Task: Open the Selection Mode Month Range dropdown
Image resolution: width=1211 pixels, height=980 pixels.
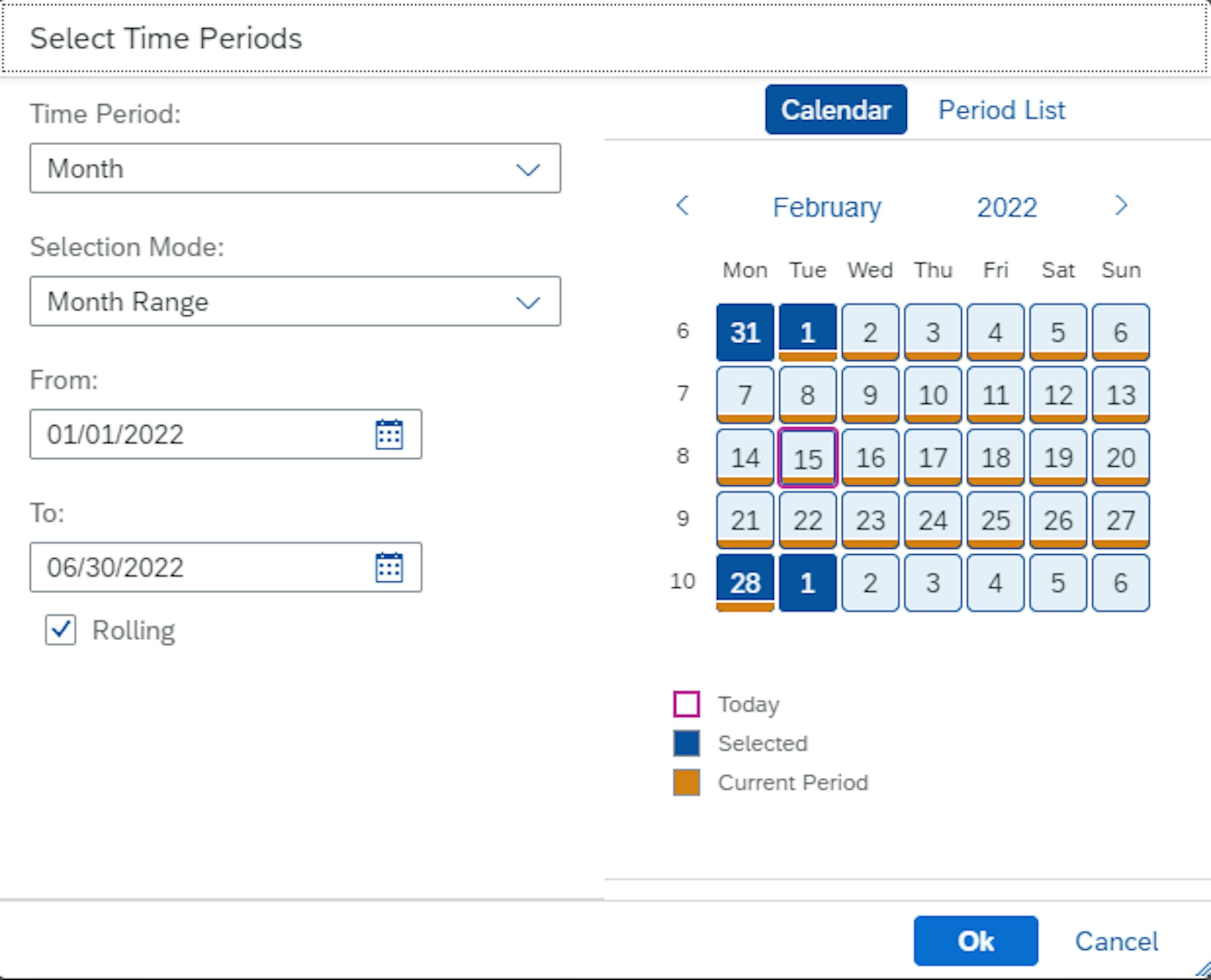Action: (295, 301)
